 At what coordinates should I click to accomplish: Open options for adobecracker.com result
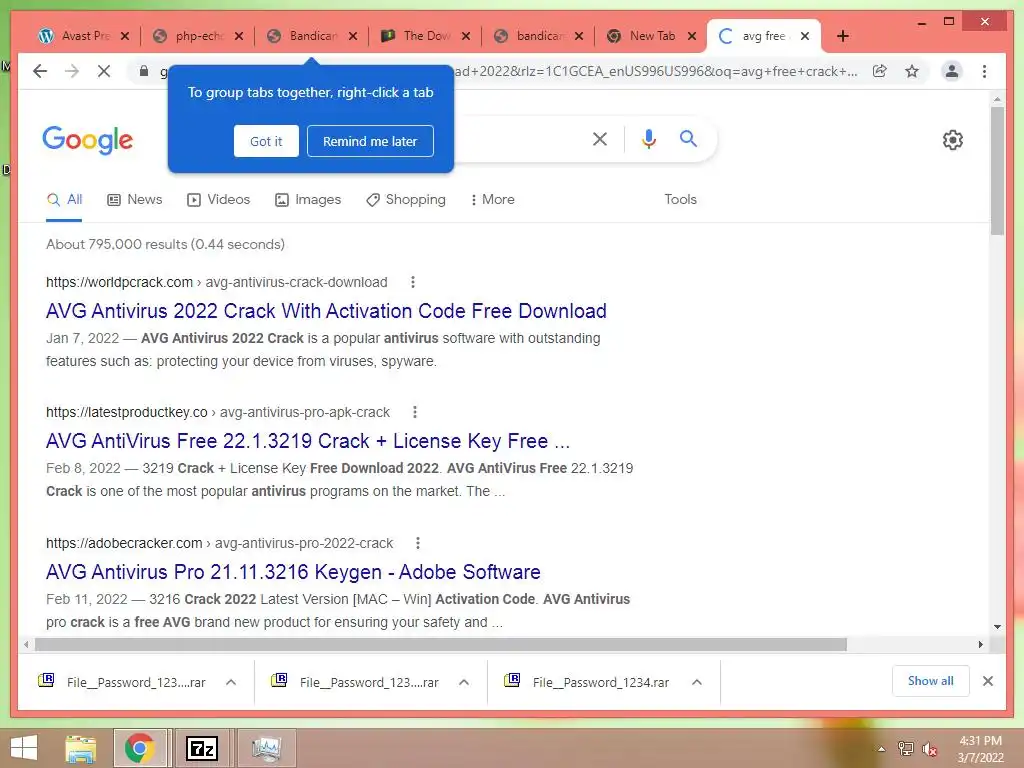(418, 543)
